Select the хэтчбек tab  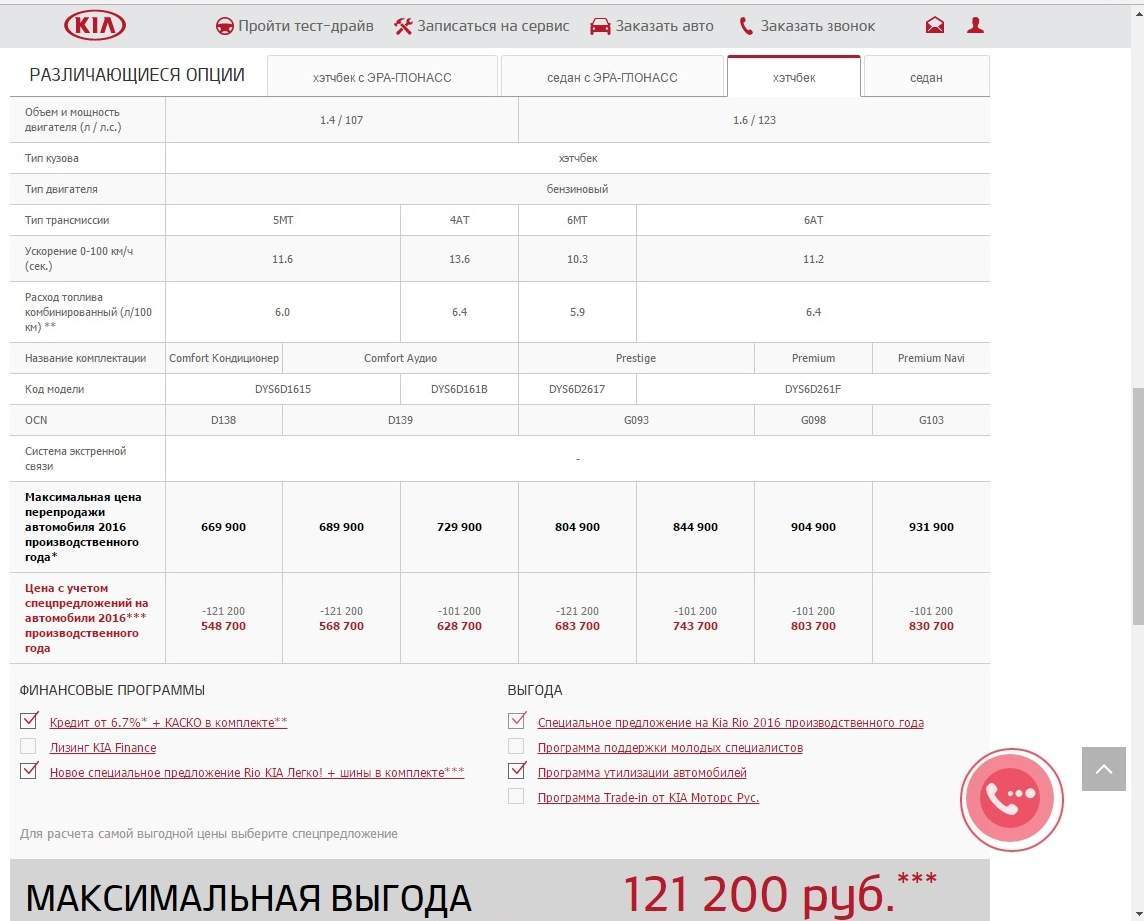[x=794, y=77]
